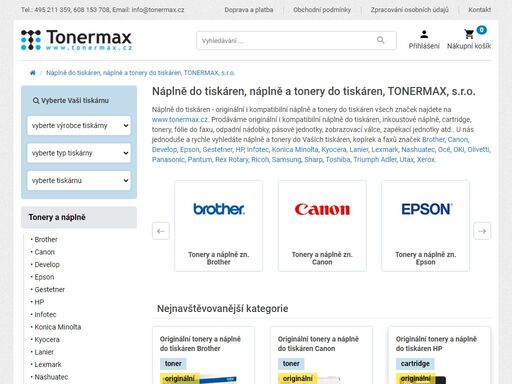Select HP in sidebar list
The image size is (512, 384).
click(x=39, y=302)
